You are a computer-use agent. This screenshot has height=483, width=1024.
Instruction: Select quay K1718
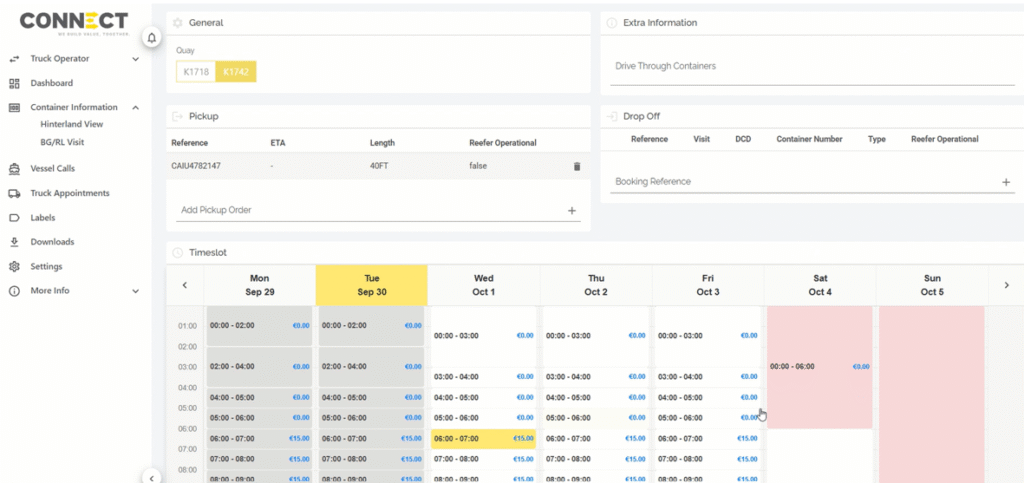pos(196,72)
